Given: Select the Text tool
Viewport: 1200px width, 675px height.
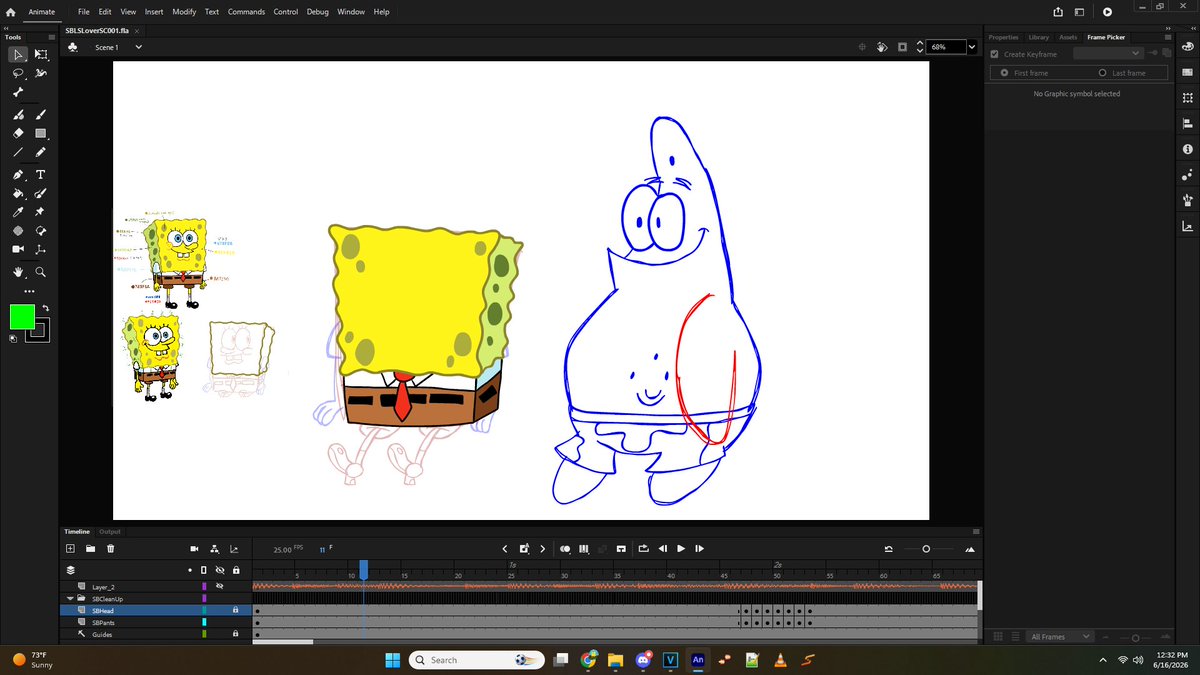Looking at the screenshot, I should point(41,174).
